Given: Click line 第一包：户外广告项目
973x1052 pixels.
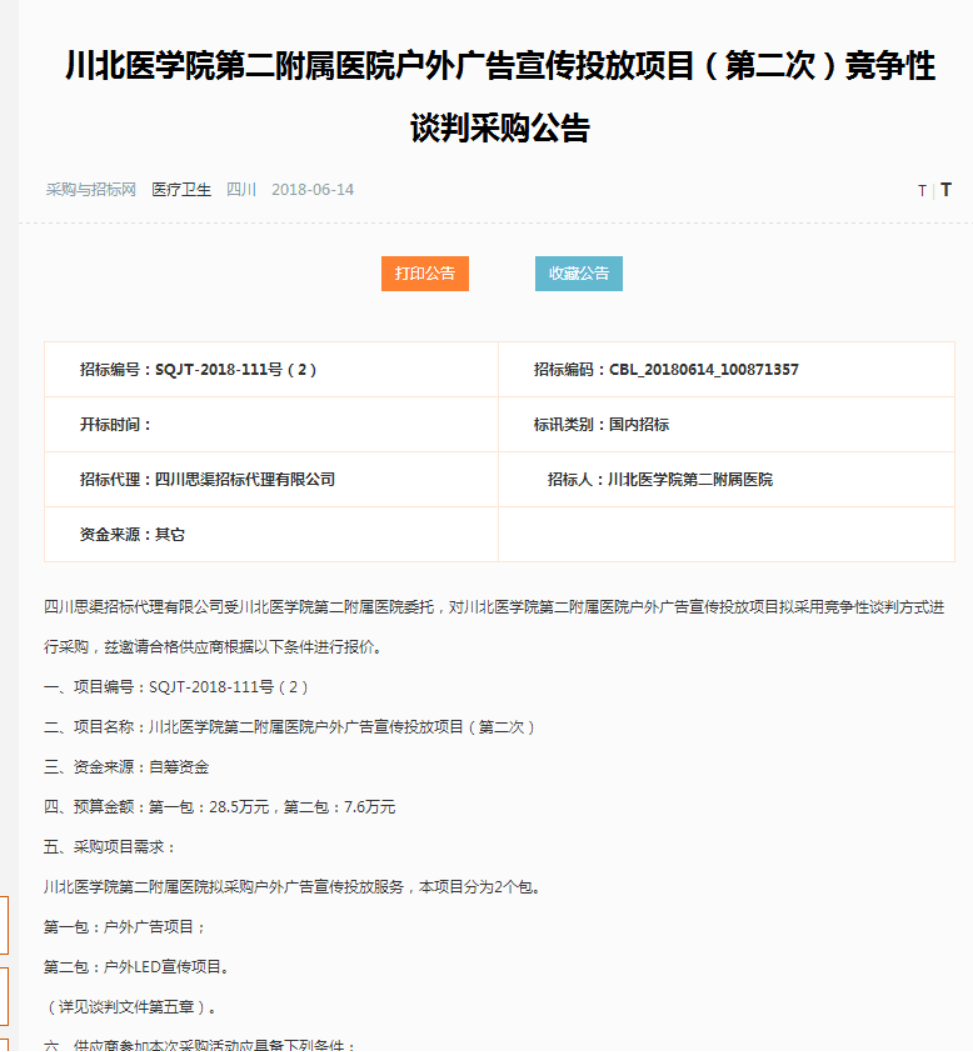Looking at the screenshot, I should point(125,927).
